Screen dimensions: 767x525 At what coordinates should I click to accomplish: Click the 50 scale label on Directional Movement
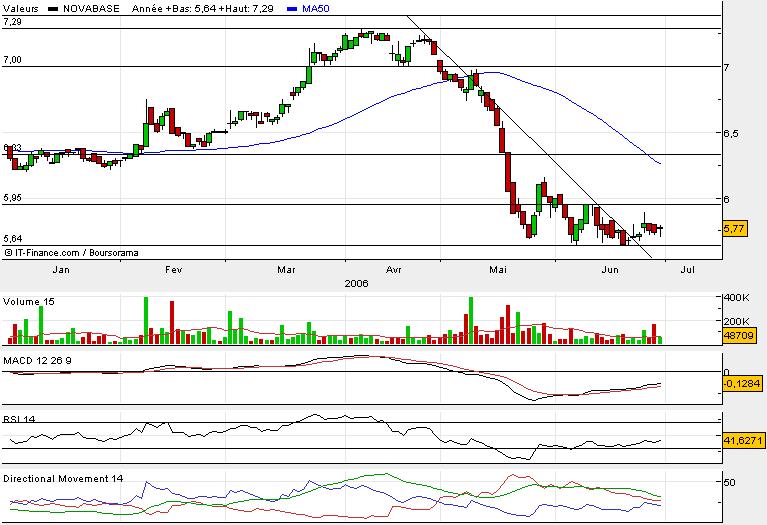729,482
